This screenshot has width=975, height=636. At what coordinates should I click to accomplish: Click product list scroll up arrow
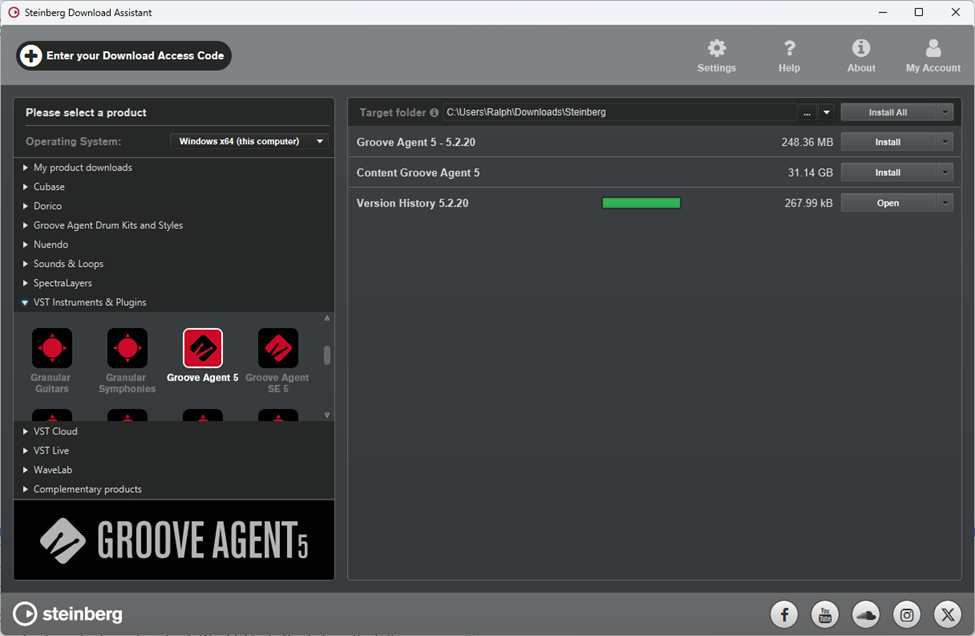click(x=327, y=318)
